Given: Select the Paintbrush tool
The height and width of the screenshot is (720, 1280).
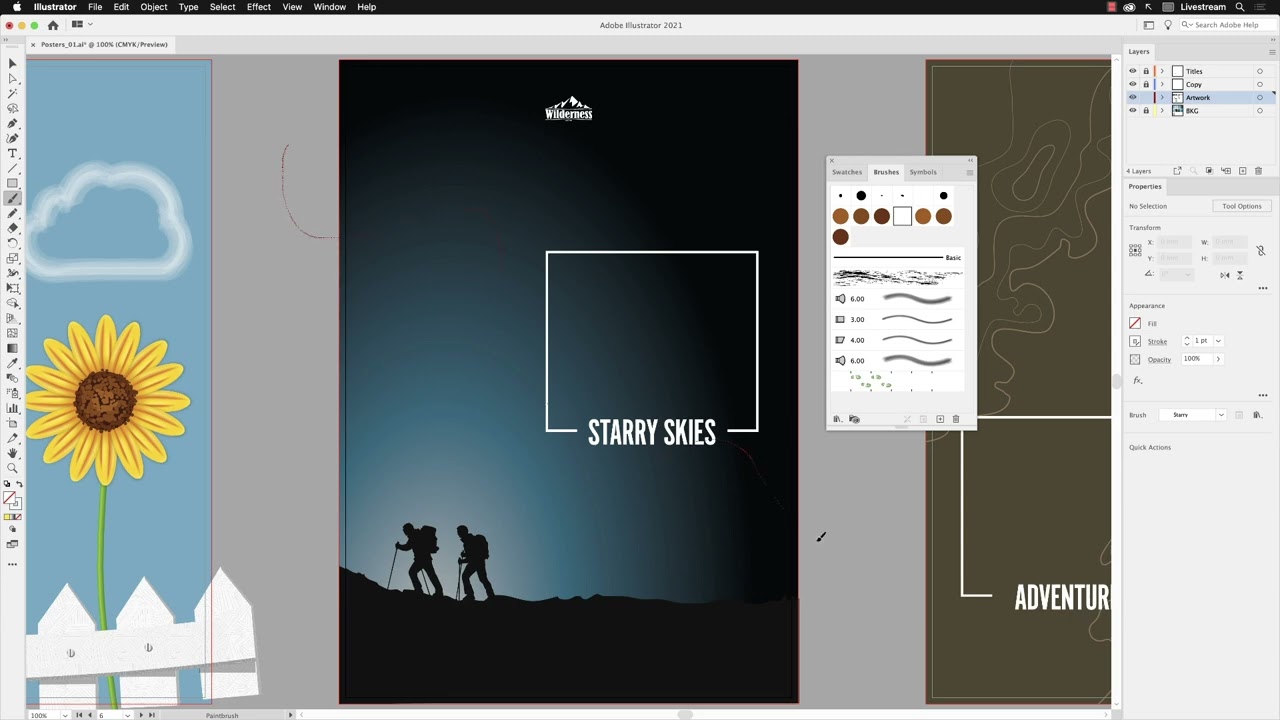Looking at the screenshot, I should point(12,198).
